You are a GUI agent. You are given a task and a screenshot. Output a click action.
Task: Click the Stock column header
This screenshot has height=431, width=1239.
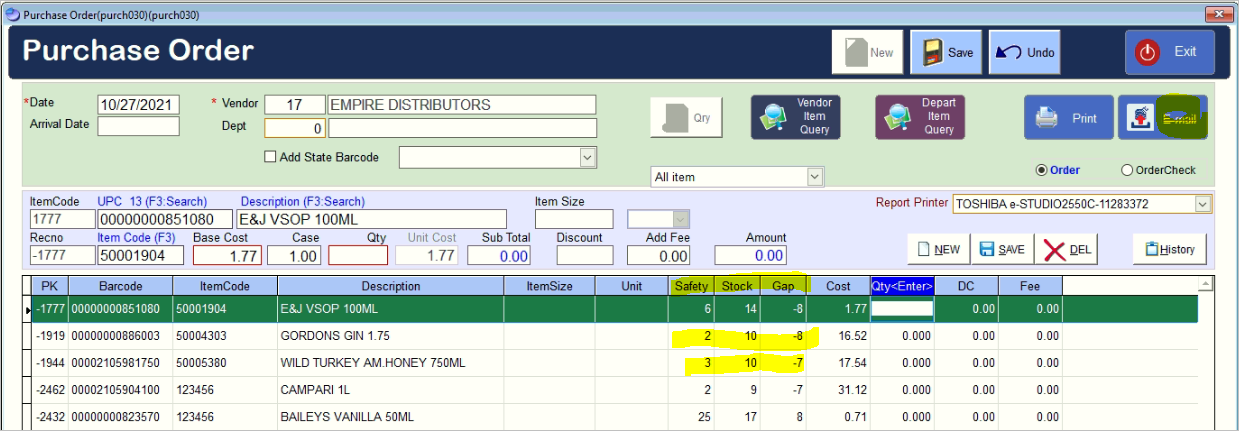(737, 287)
